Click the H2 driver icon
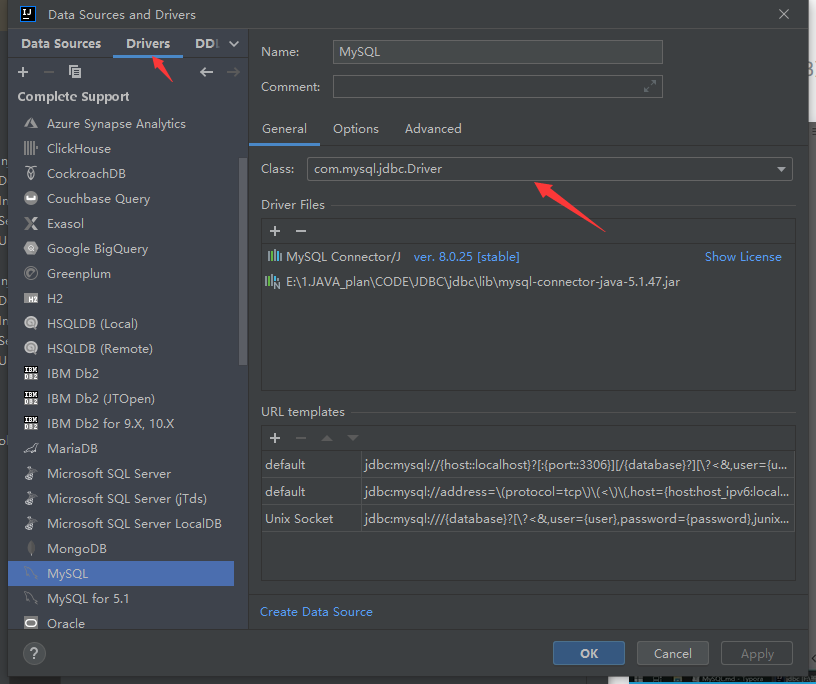 pos(31,298)
